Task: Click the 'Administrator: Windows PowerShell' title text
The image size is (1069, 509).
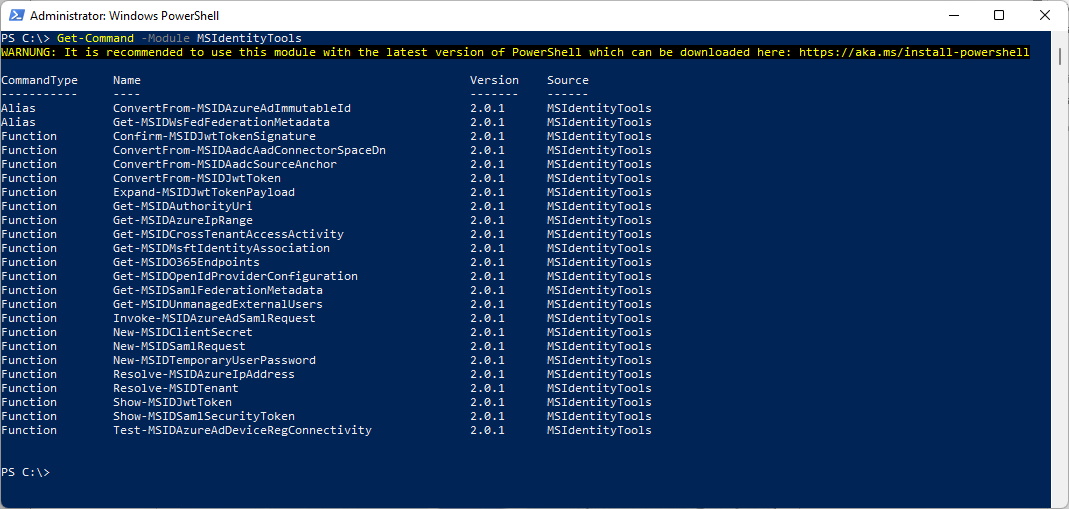Action: (x=125, y=16)
